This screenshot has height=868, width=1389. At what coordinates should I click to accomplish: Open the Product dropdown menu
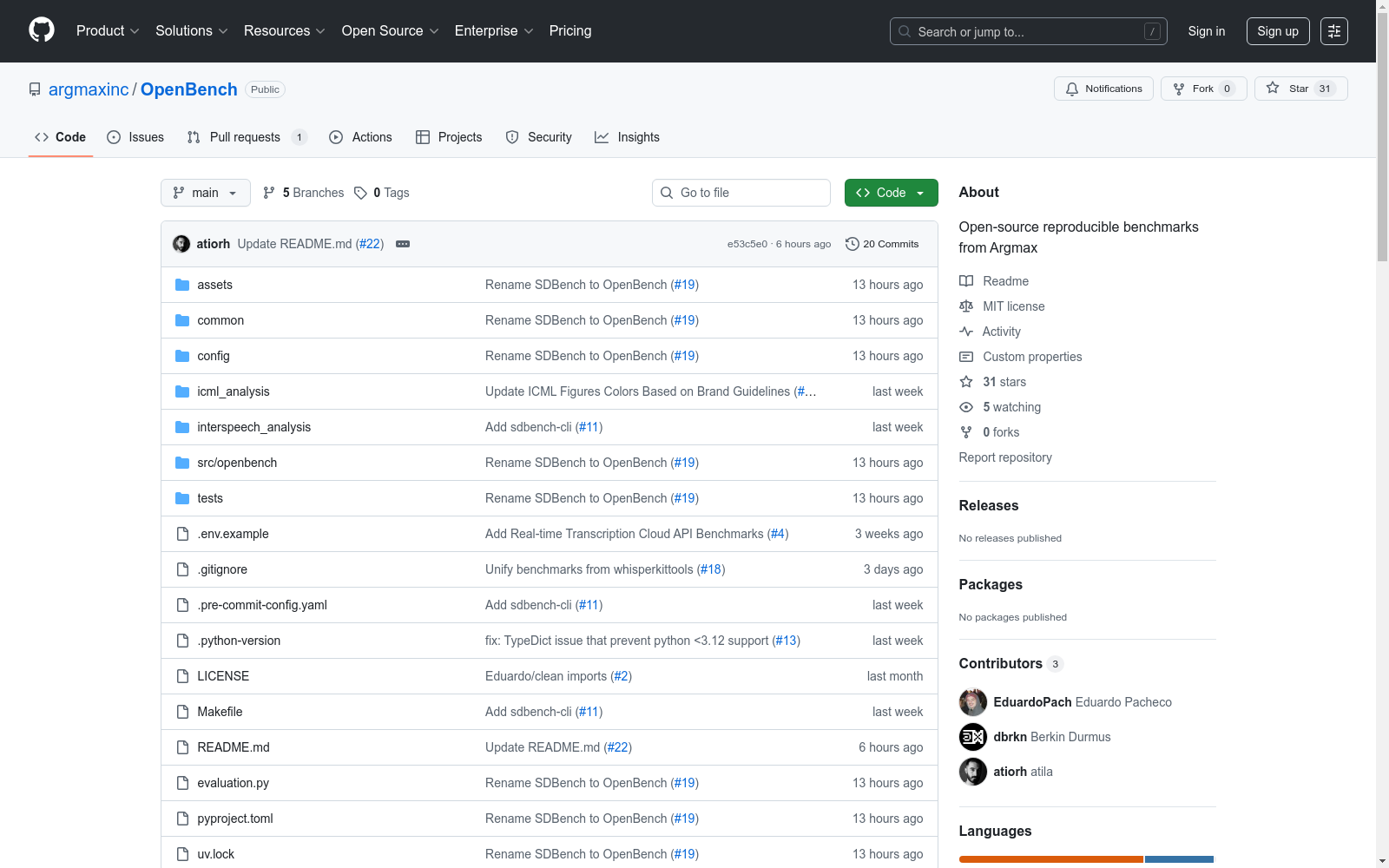point(108,31)
